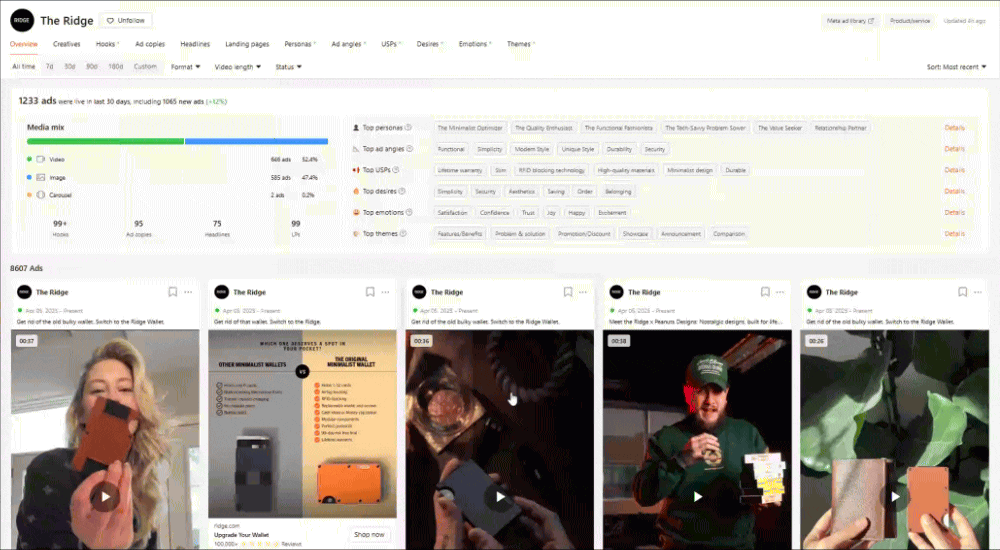This screenshot has width=1000, height=550.
Task: Open more options on third ad card
Action: pos(583,292)
